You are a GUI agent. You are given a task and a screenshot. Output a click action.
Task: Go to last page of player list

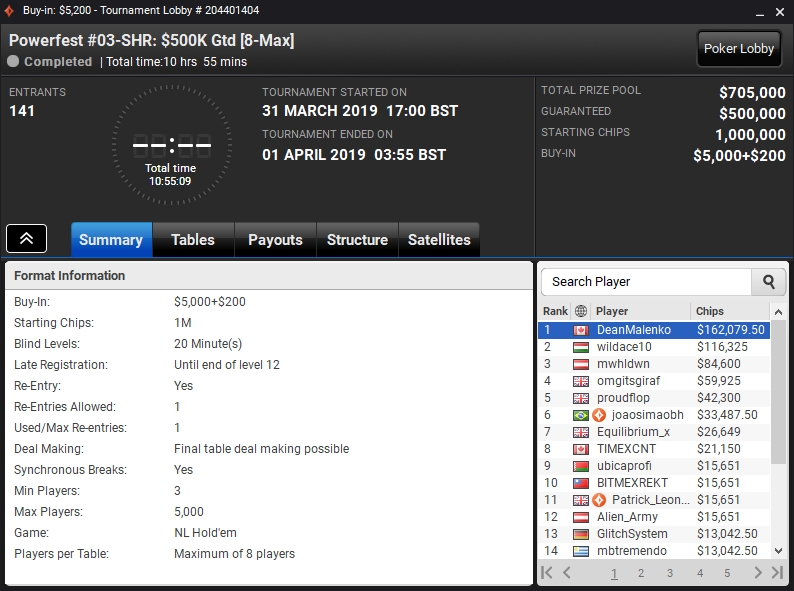(777, 572)
